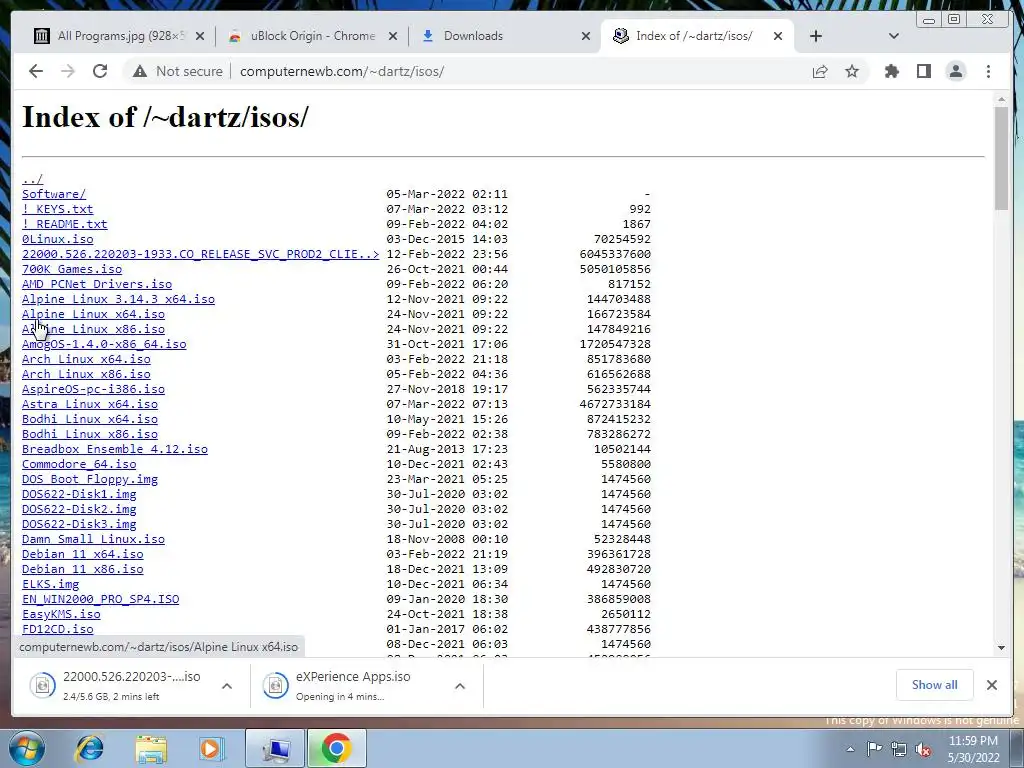Viewport: 1024px width, 768px height.
Task: Open the profile avatar menu
Action: 955,71
